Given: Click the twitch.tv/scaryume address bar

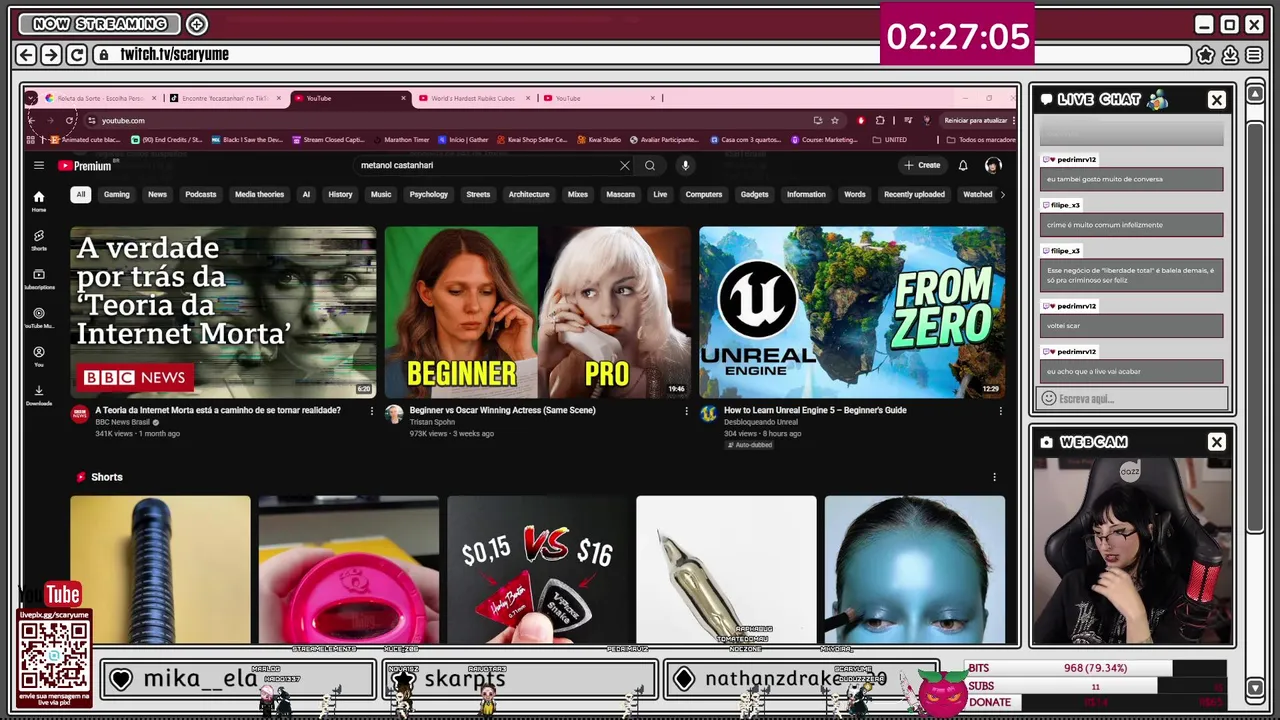Looking at the screenshot, I should (x=642, y=55).
